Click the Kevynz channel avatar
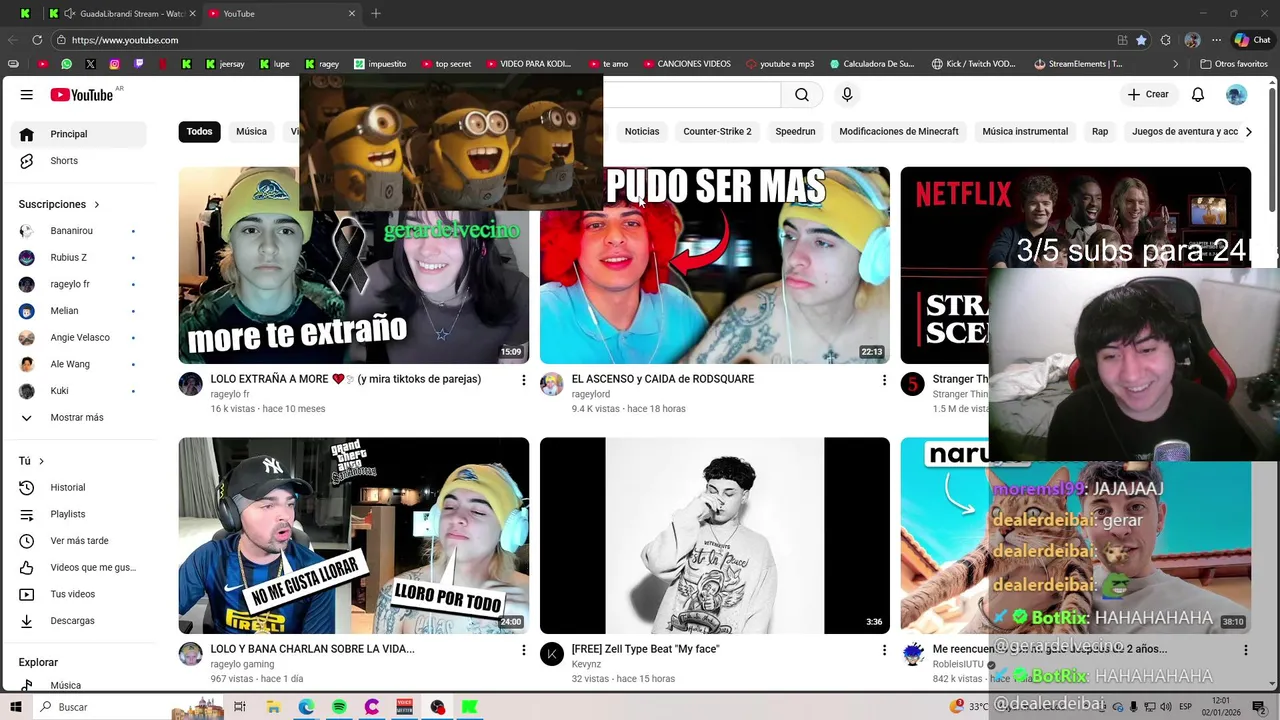Viewport: 1280px width, 720px height. (552, 655)
